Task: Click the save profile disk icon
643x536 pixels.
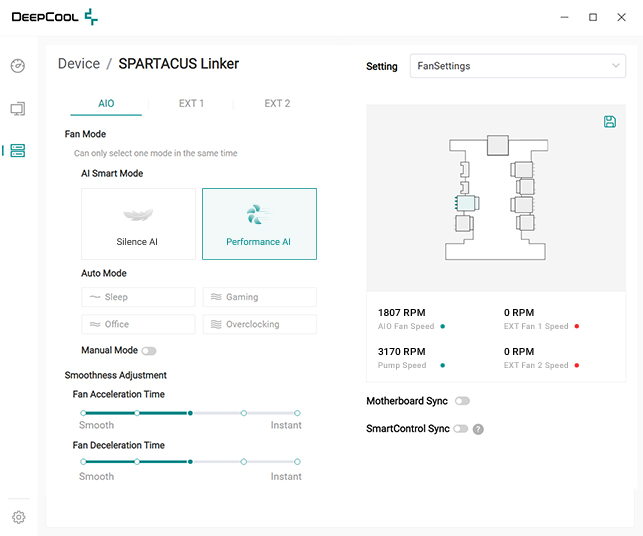Action: 610,122
